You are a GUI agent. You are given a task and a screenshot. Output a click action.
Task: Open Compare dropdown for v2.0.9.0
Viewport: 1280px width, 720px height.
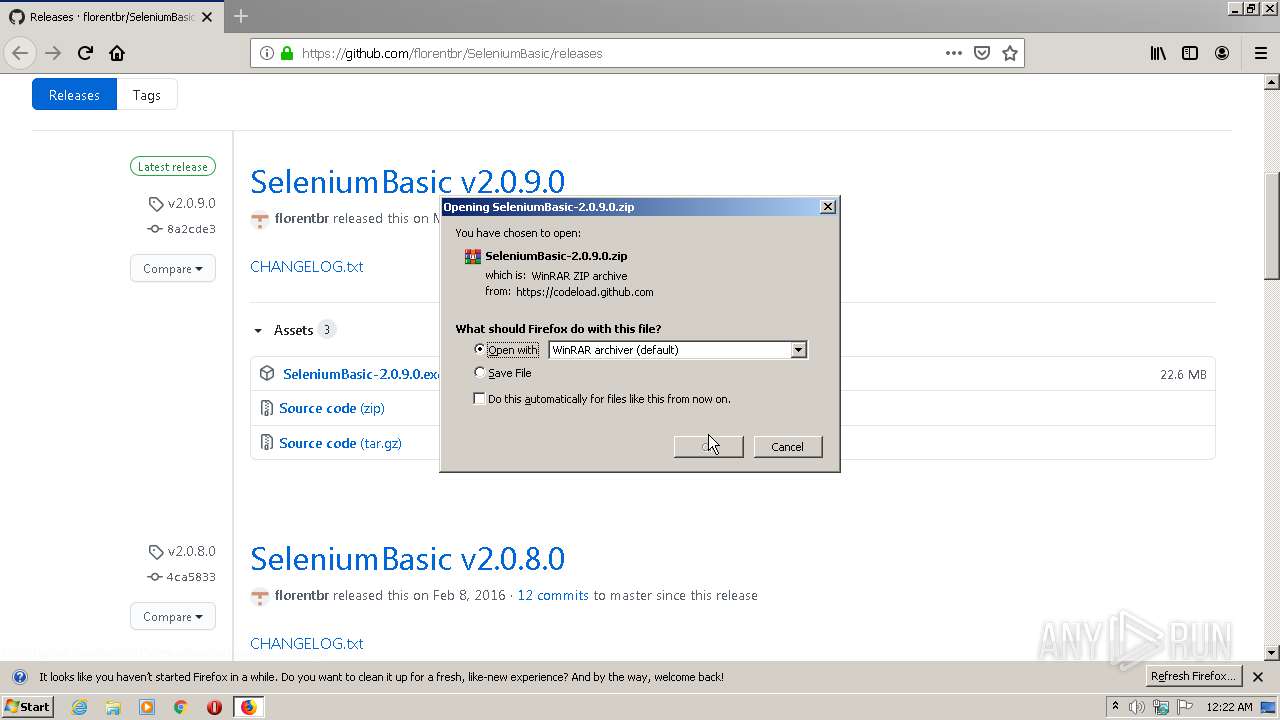tap(173, 268)
